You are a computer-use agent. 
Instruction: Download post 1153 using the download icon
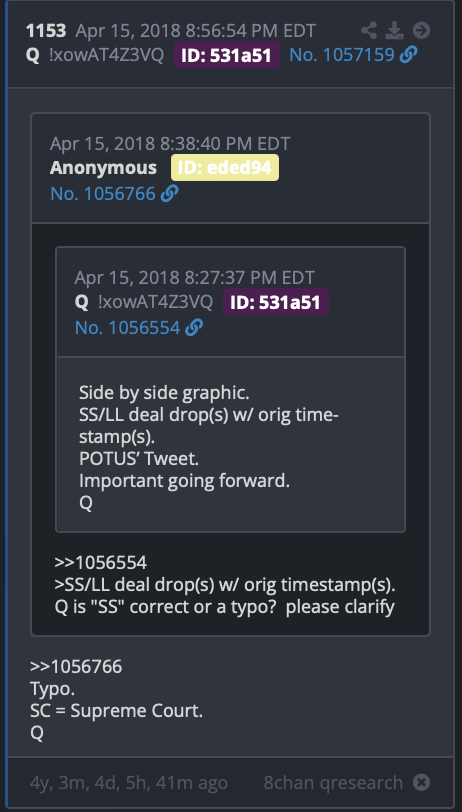(395, 31)
